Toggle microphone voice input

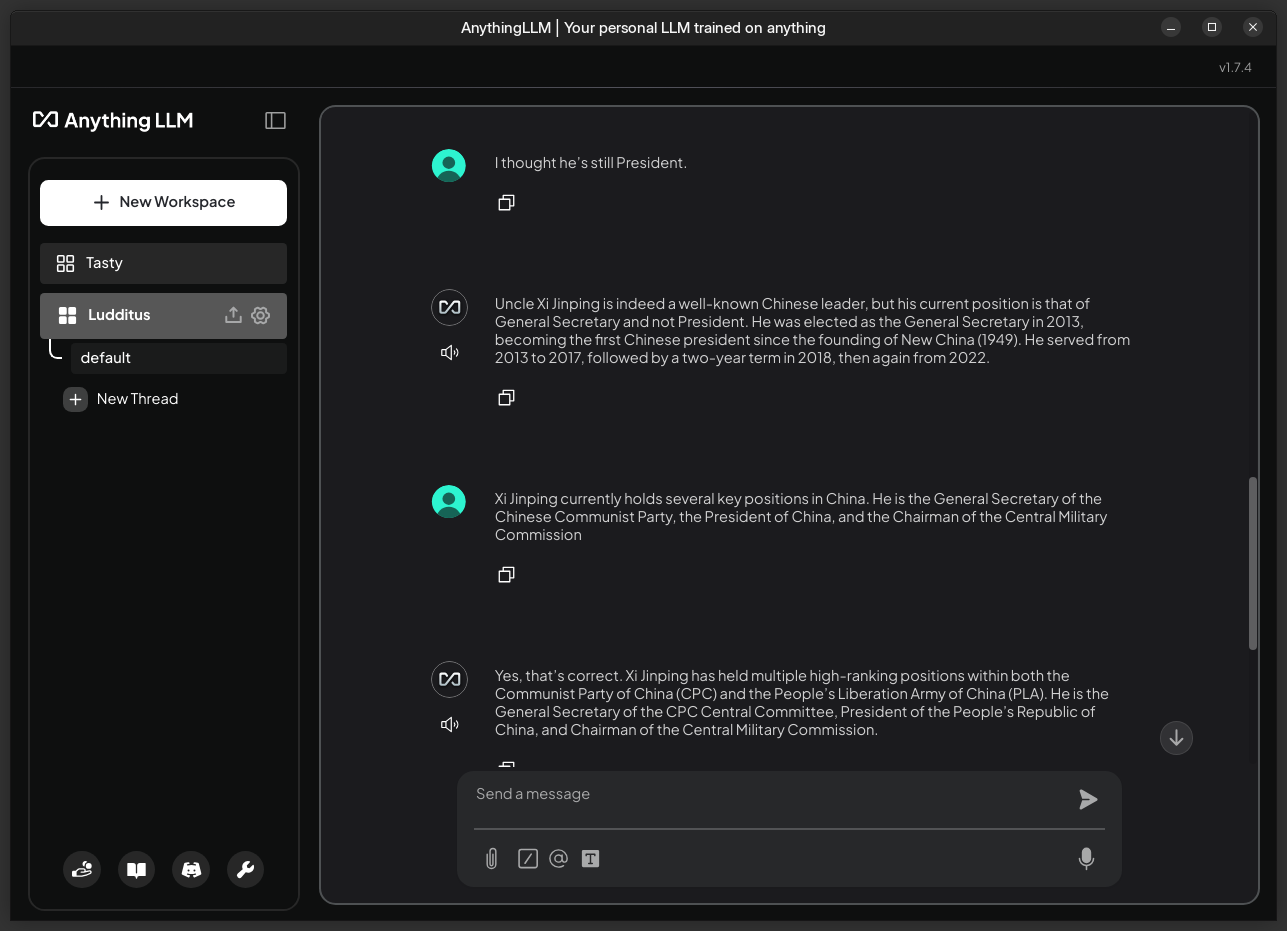point(1086,859)
